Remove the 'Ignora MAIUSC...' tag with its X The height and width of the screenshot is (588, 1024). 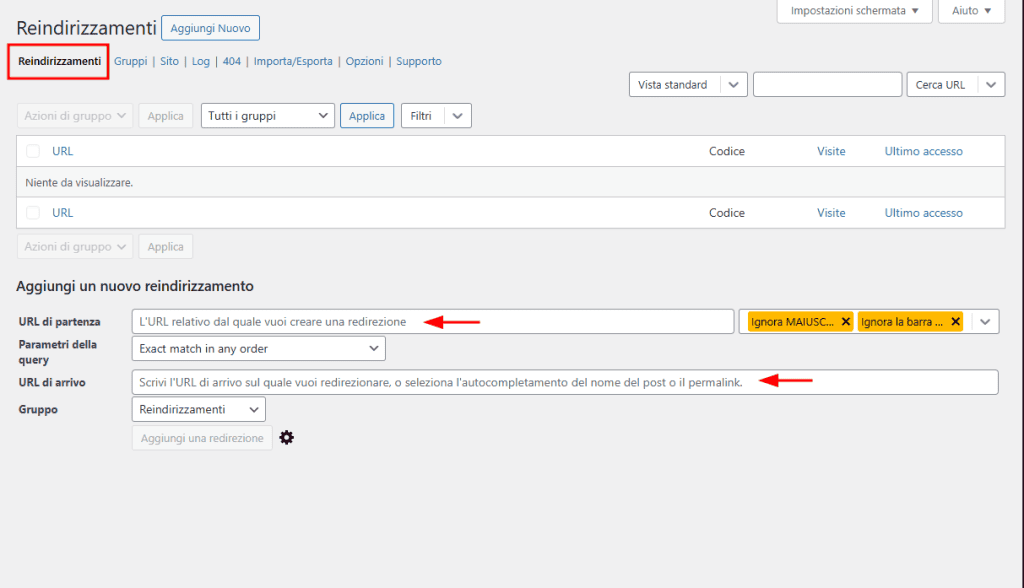[x=846, y=321]
